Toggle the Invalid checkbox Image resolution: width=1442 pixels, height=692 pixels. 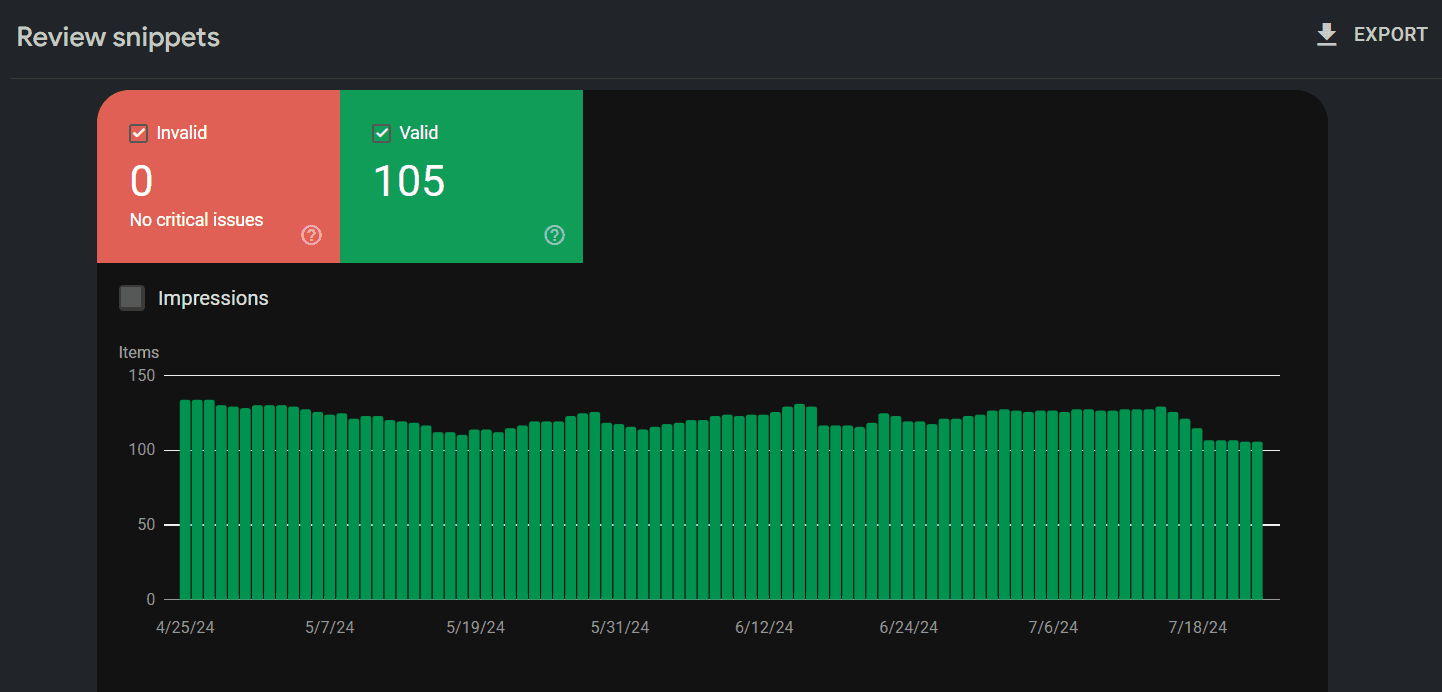(x=139, y=133)
